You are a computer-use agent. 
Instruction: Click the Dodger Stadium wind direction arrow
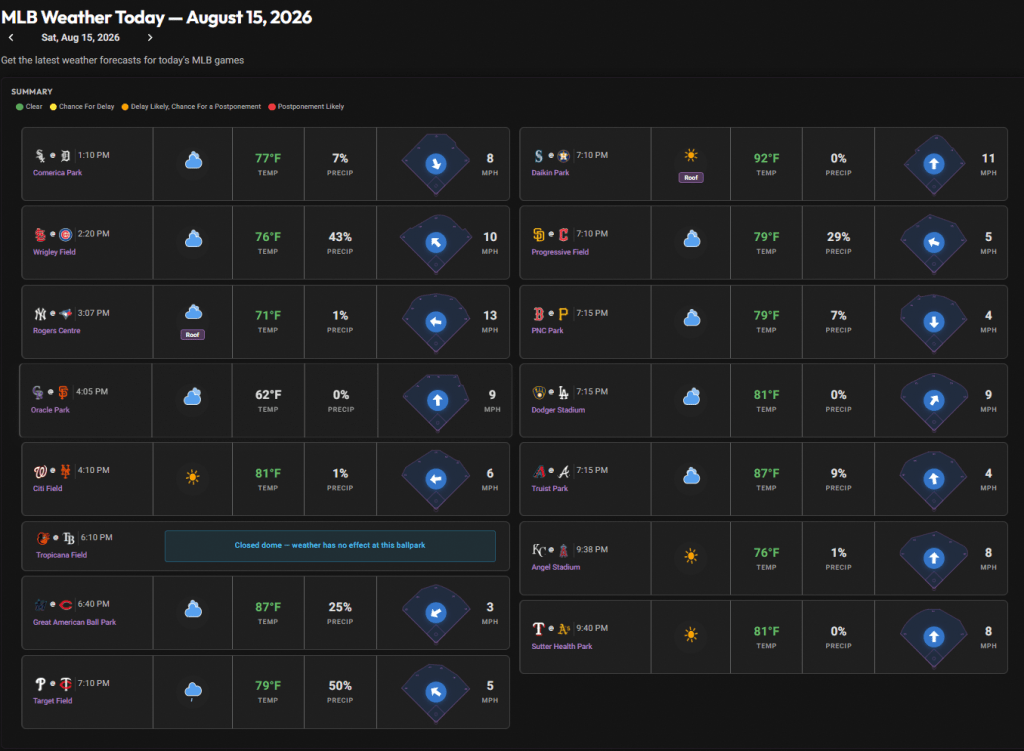click(934, 400)
